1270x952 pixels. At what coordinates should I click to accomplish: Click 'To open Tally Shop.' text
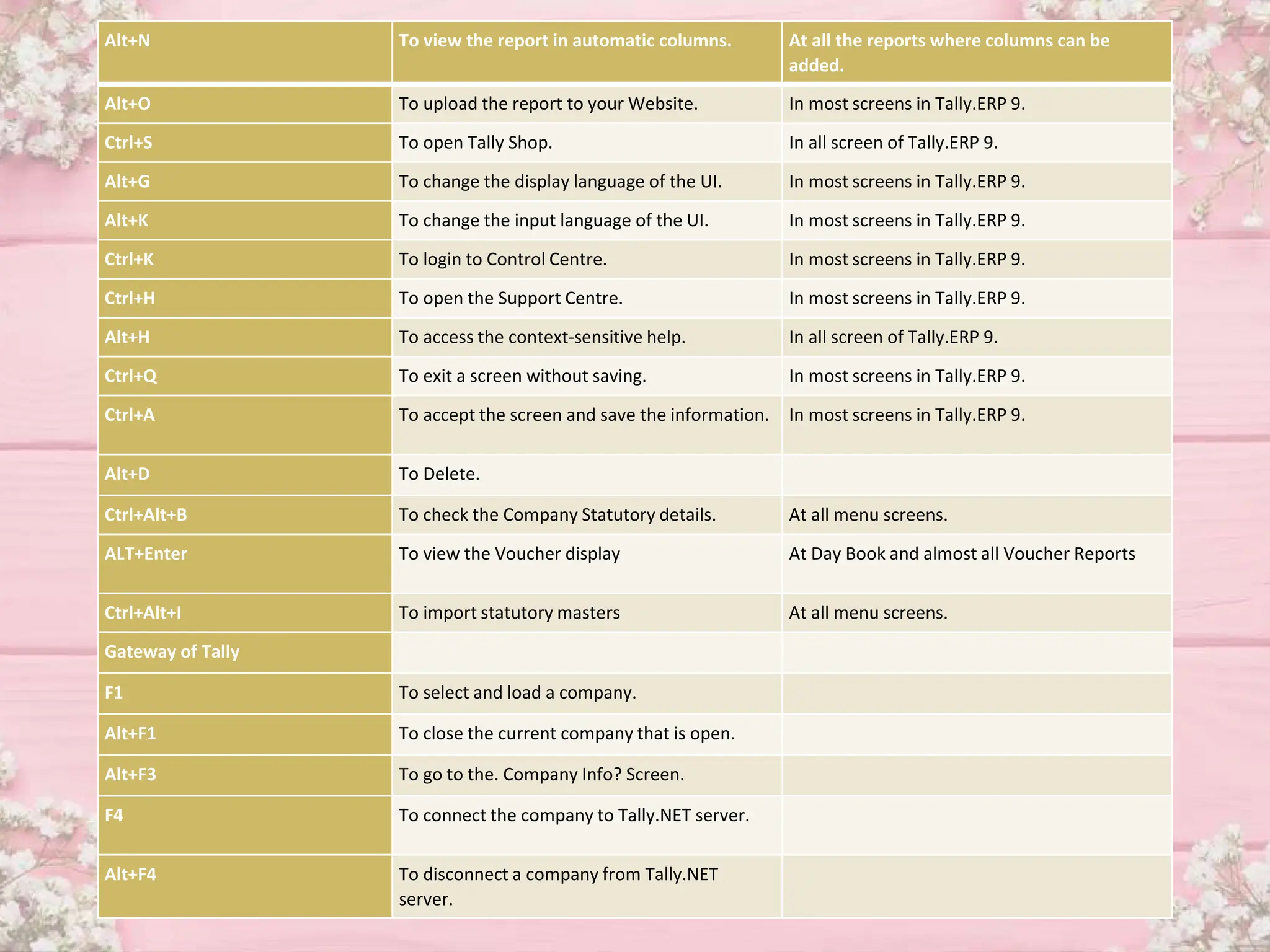(476, 143)
